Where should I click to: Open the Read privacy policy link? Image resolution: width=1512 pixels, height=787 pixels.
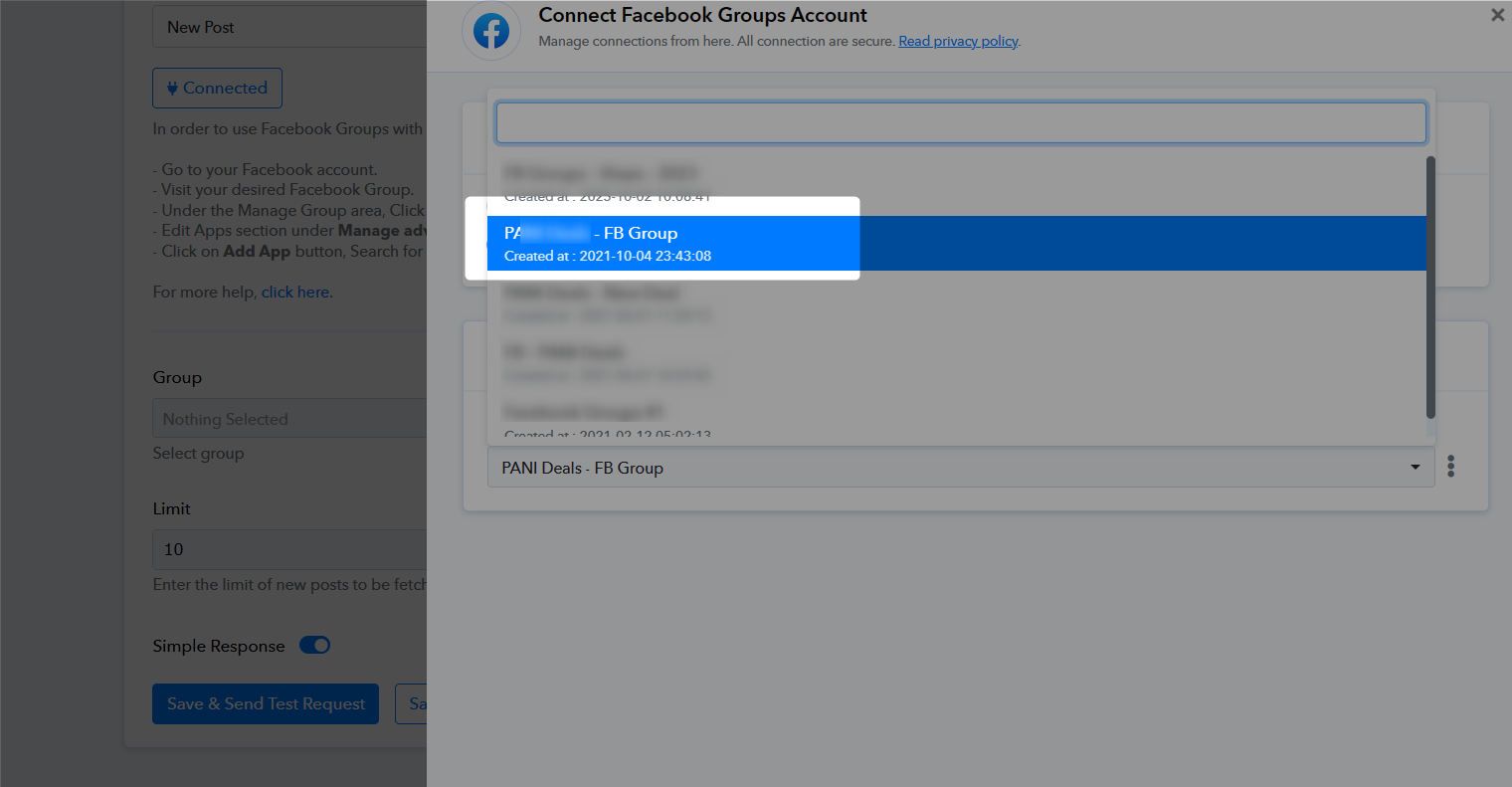tap(958, 41)
